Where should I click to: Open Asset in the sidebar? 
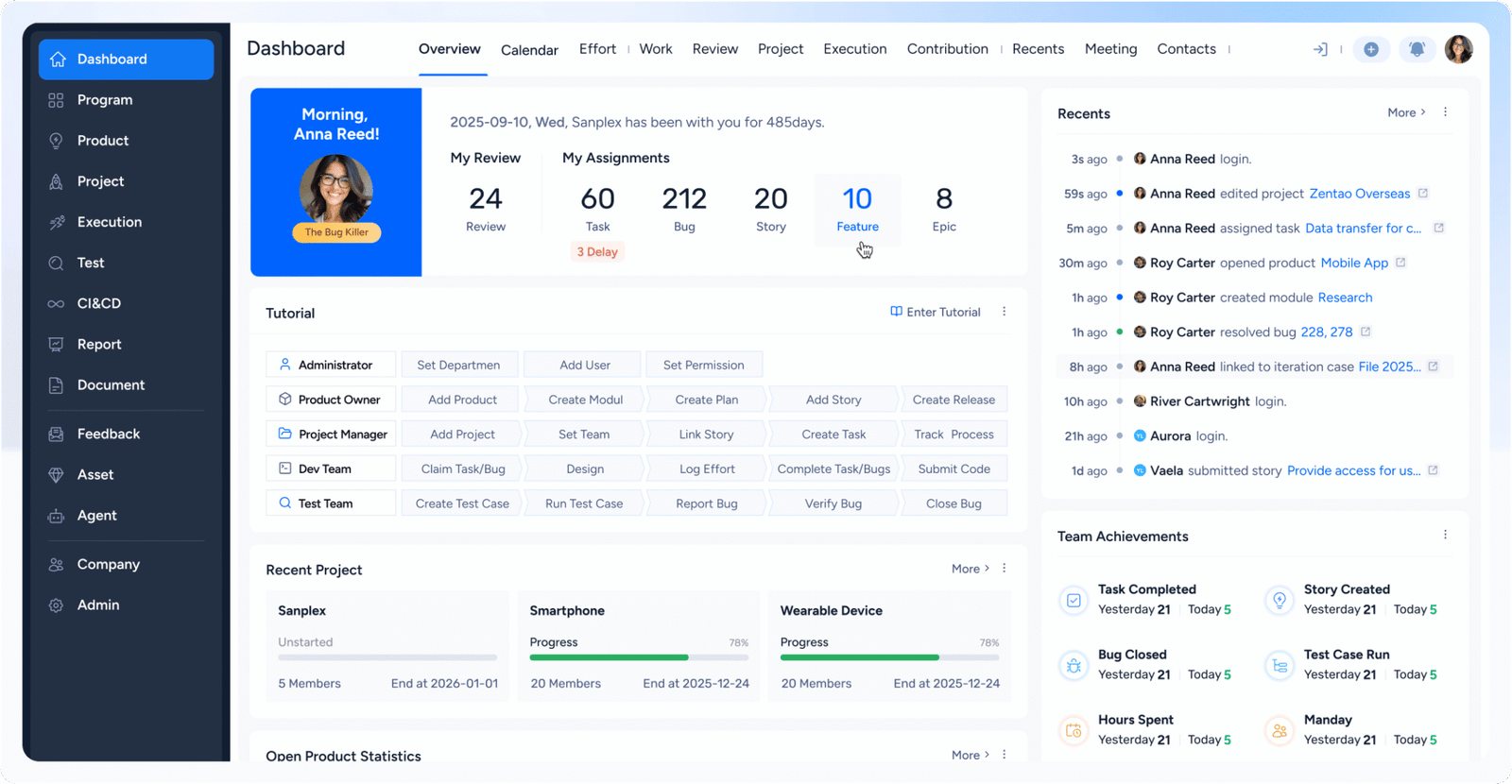[x=126, y=474]
